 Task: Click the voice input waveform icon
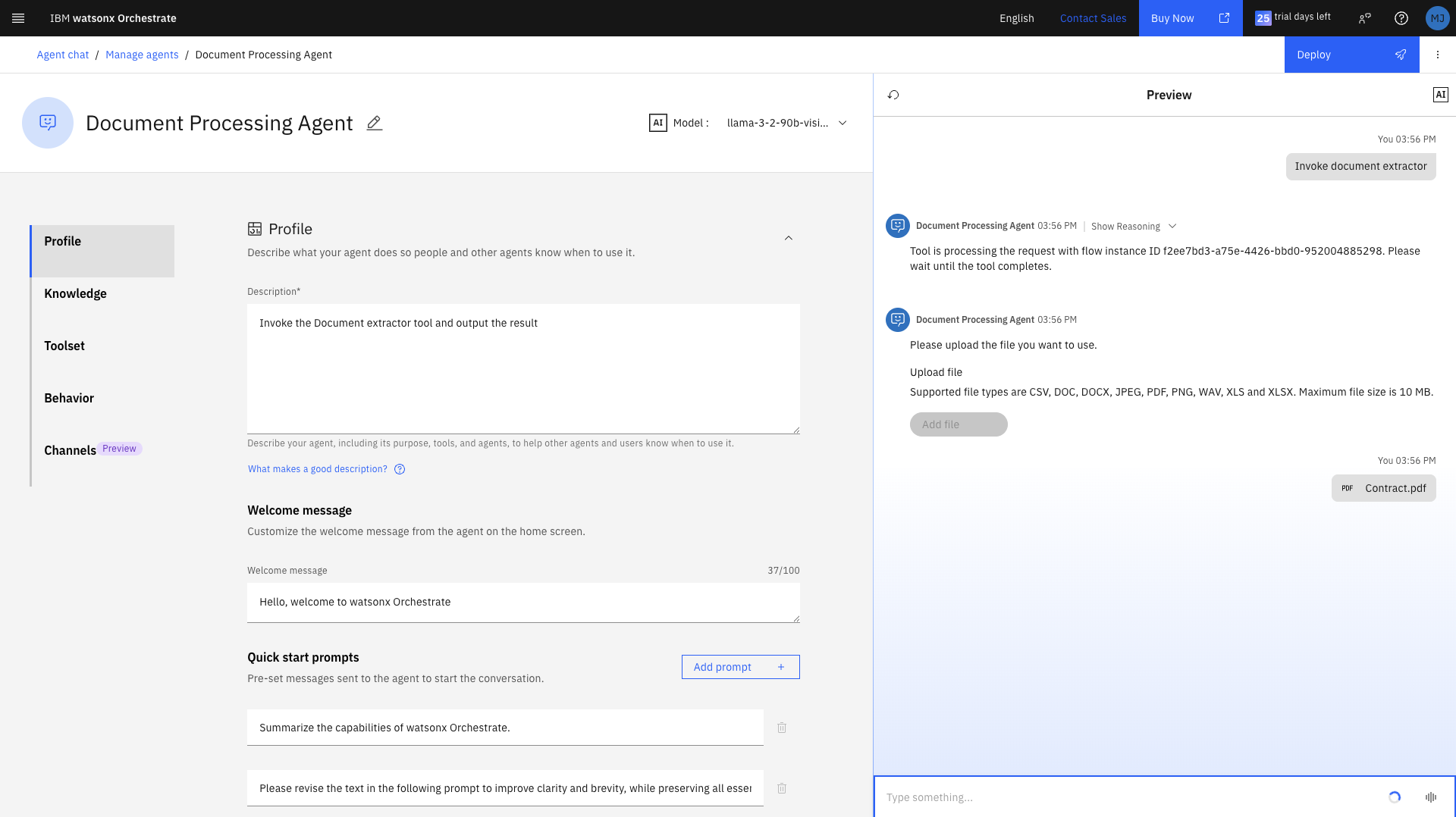click(1430, 797)
